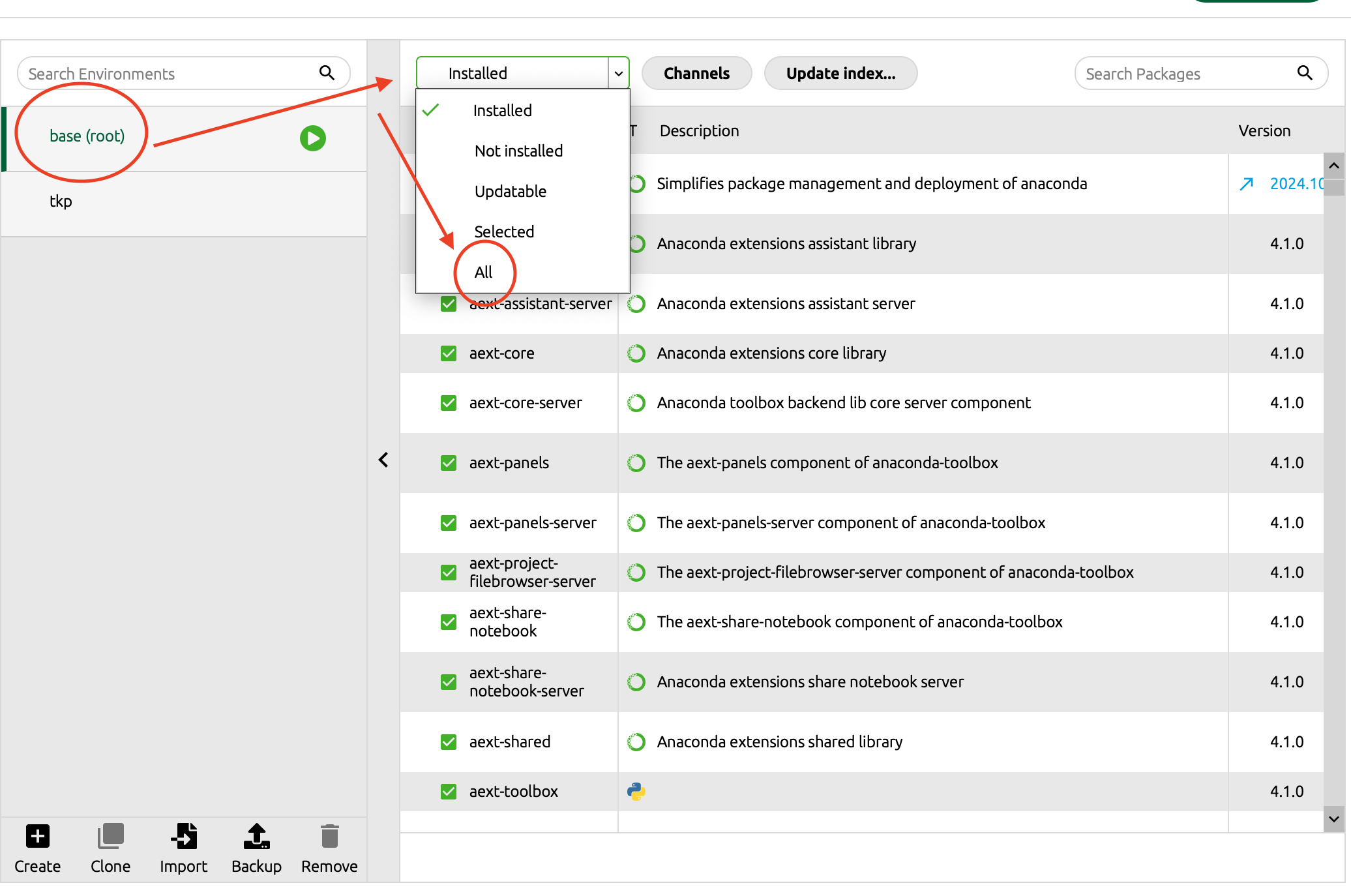Image resolution: width=1351 pixels, height=896 pixels.
Task: Click the Remove environment trash icon
Action: 329,836
